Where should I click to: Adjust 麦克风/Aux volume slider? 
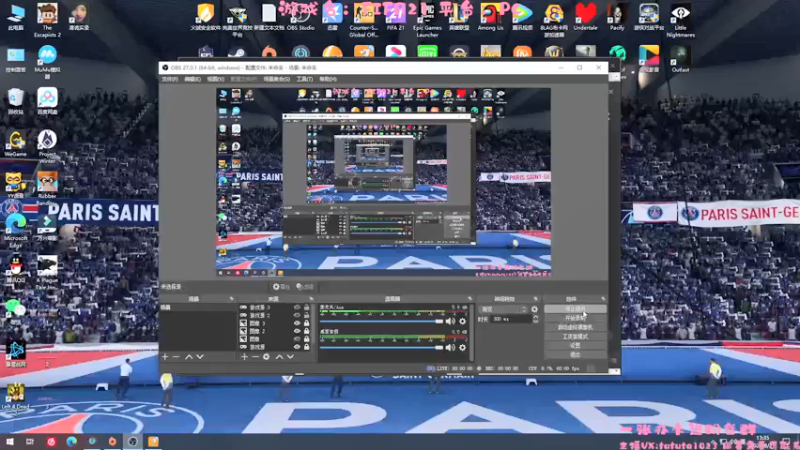click(381, 321)
